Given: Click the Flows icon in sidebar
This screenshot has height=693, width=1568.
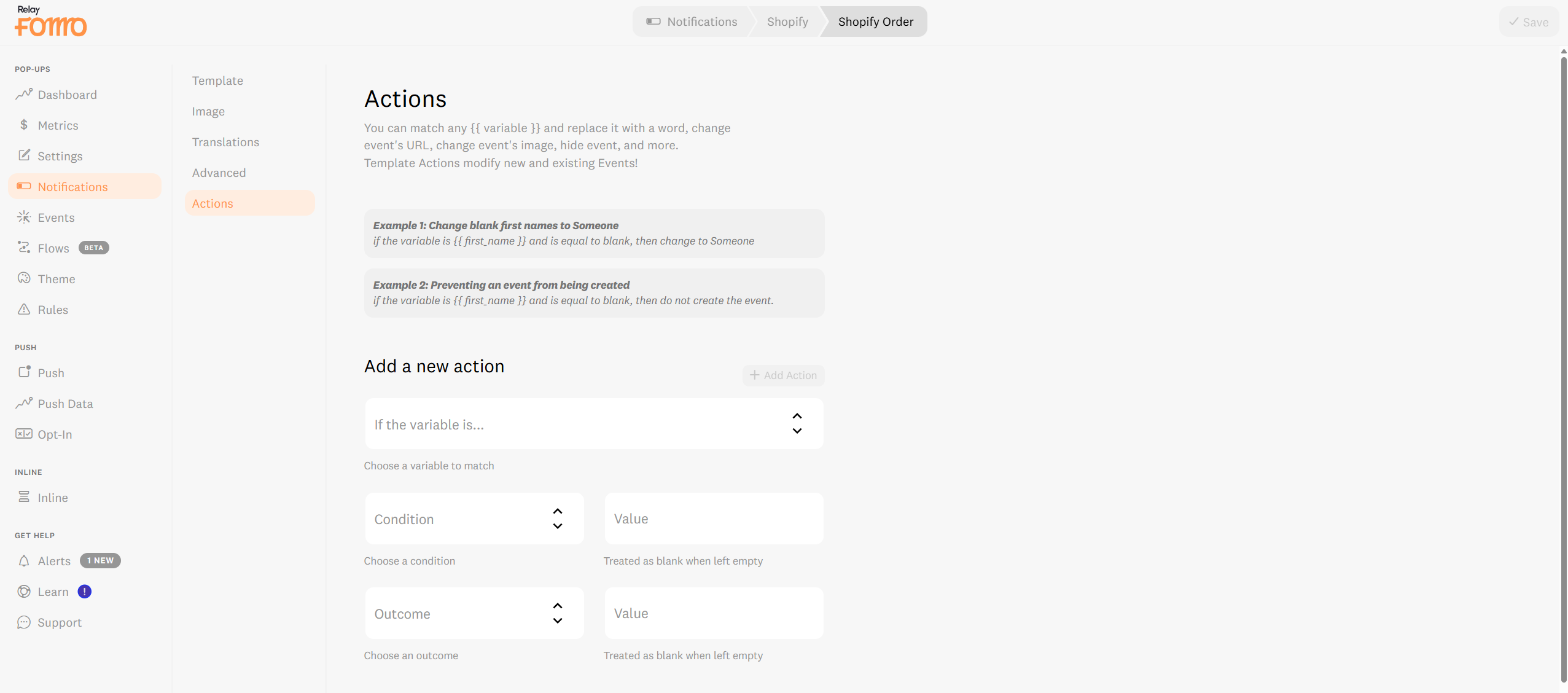Looking at the screenshot, I should click(24, 248).
